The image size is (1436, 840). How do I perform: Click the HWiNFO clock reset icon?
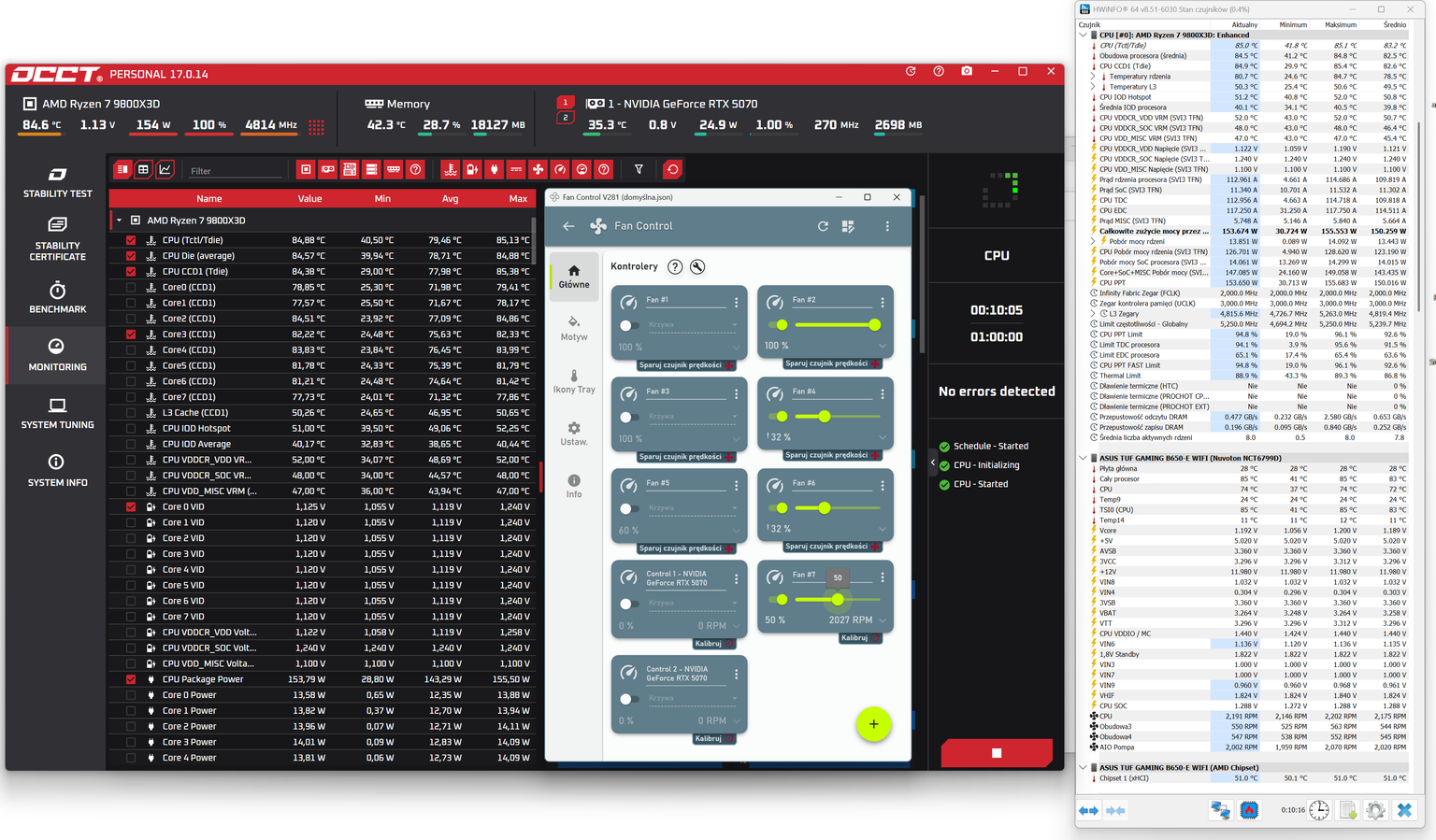(1318, 810)
